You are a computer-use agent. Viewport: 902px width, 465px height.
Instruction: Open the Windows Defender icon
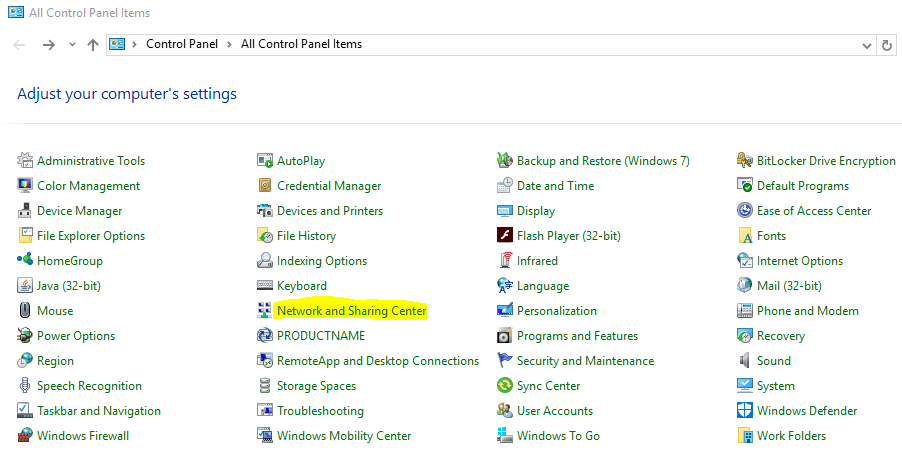(x=745, y=411)
